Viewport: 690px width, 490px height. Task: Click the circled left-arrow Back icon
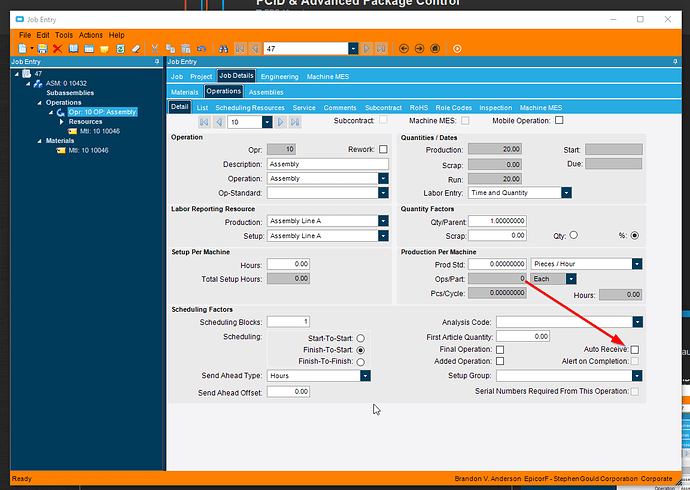tap(404, 48)
